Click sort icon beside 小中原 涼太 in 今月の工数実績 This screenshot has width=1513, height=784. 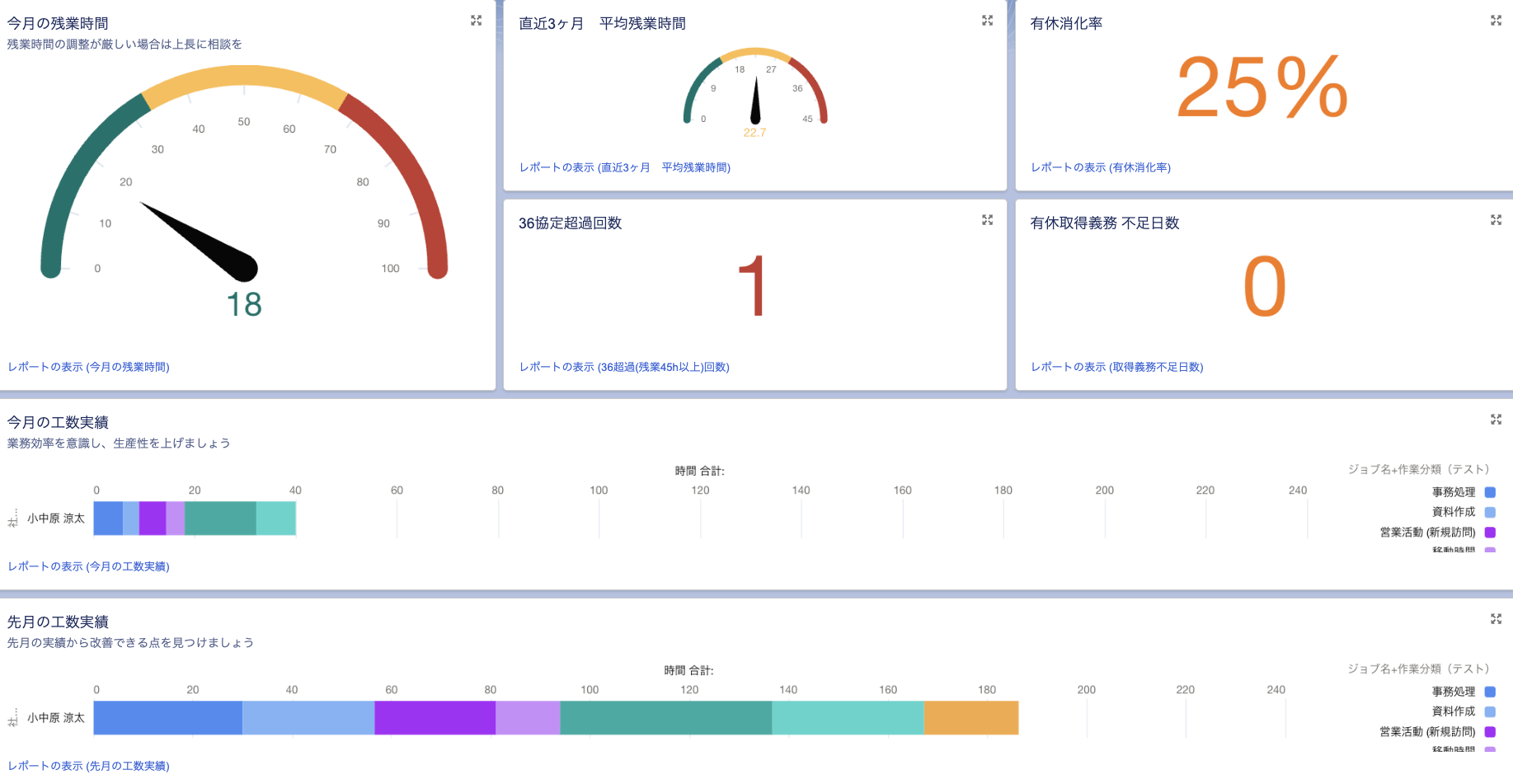point(13,519)
